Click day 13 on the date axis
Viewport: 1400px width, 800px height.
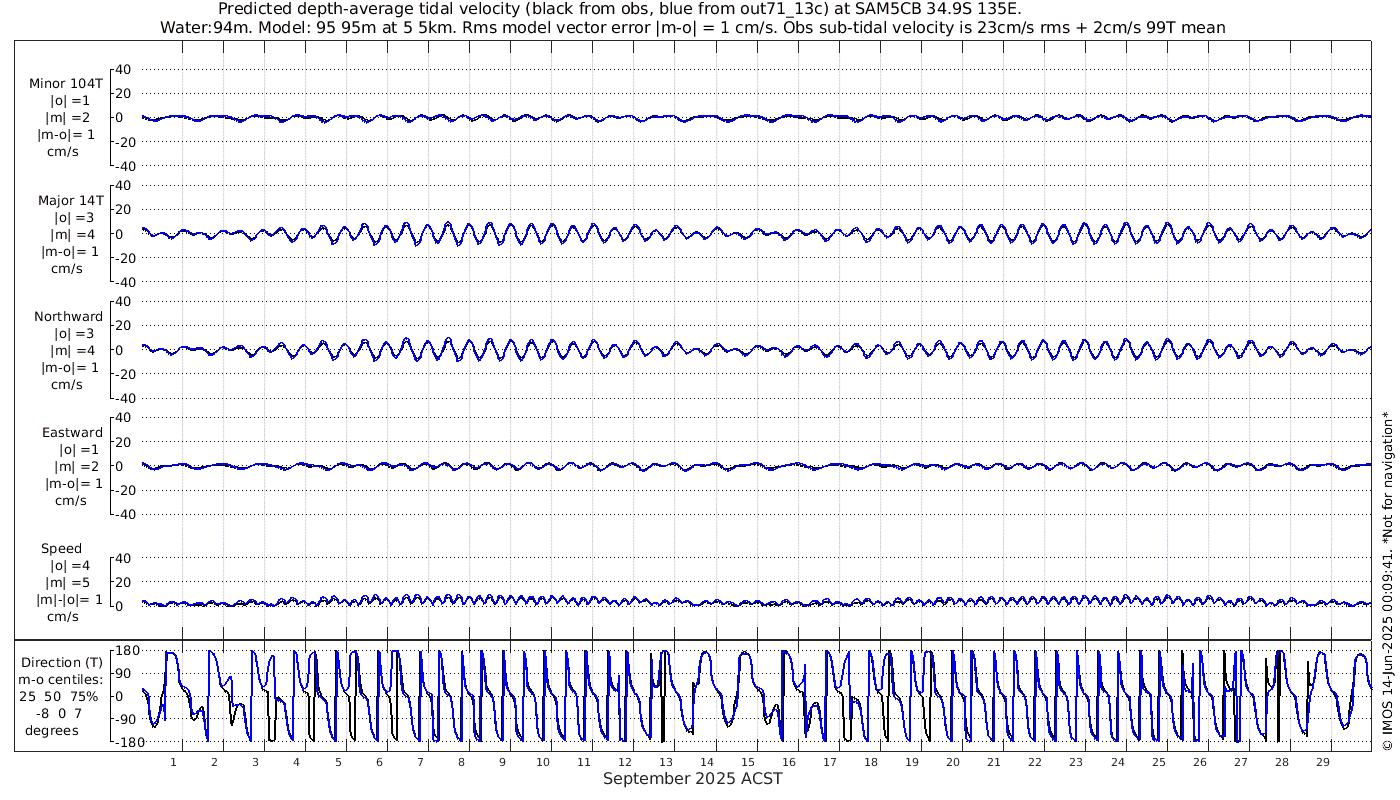click(x=665, y=762)
